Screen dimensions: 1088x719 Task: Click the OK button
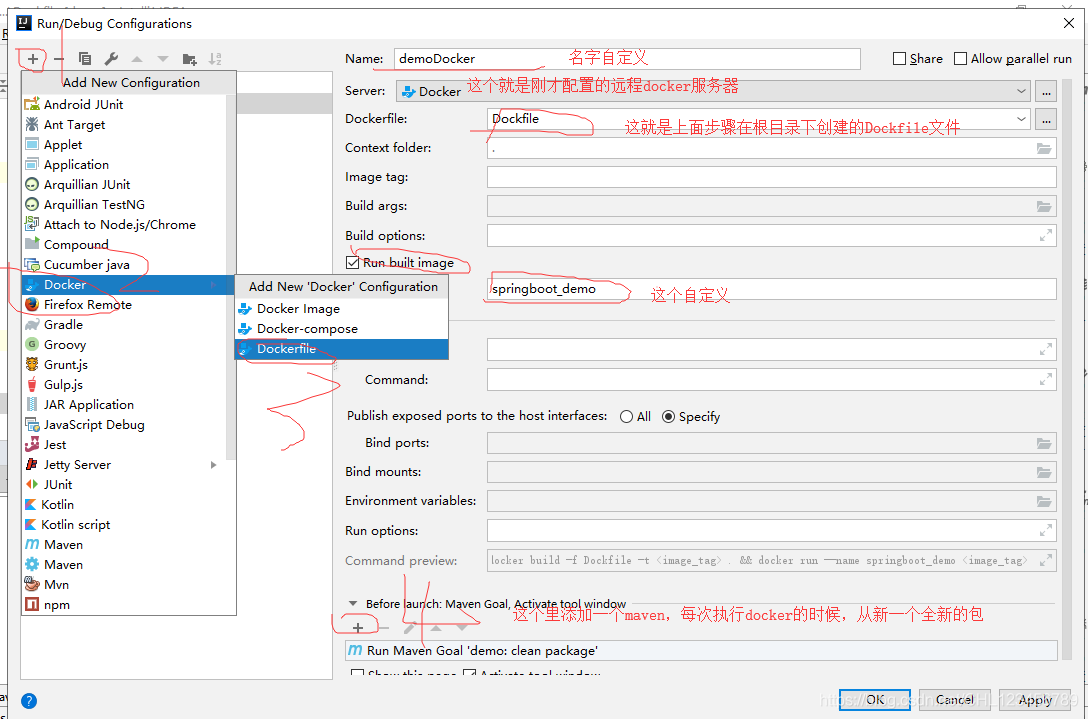[876, 700]
